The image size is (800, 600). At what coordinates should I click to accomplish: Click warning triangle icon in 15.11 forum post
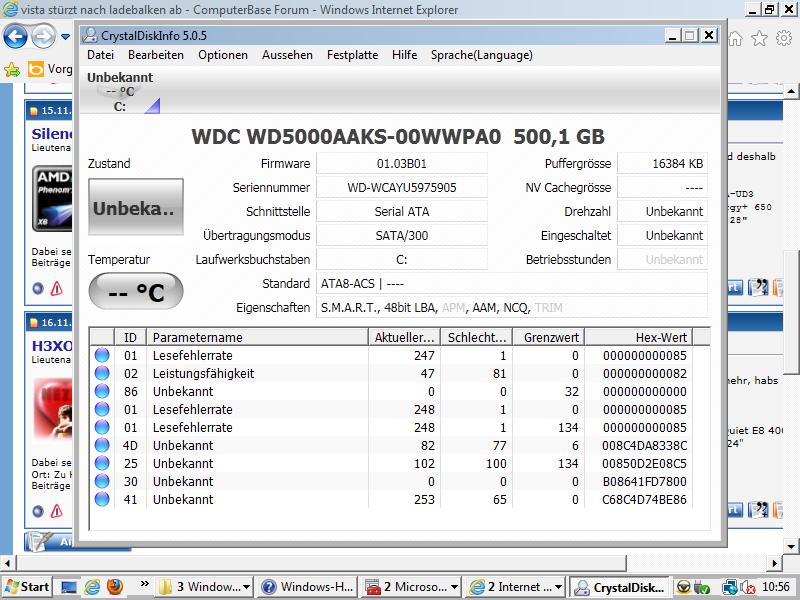click(57, 289)
